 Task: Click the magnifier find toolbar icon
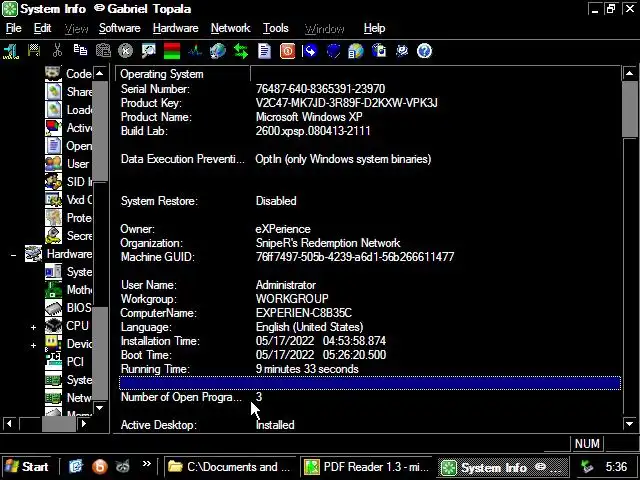tap(149, 51)
